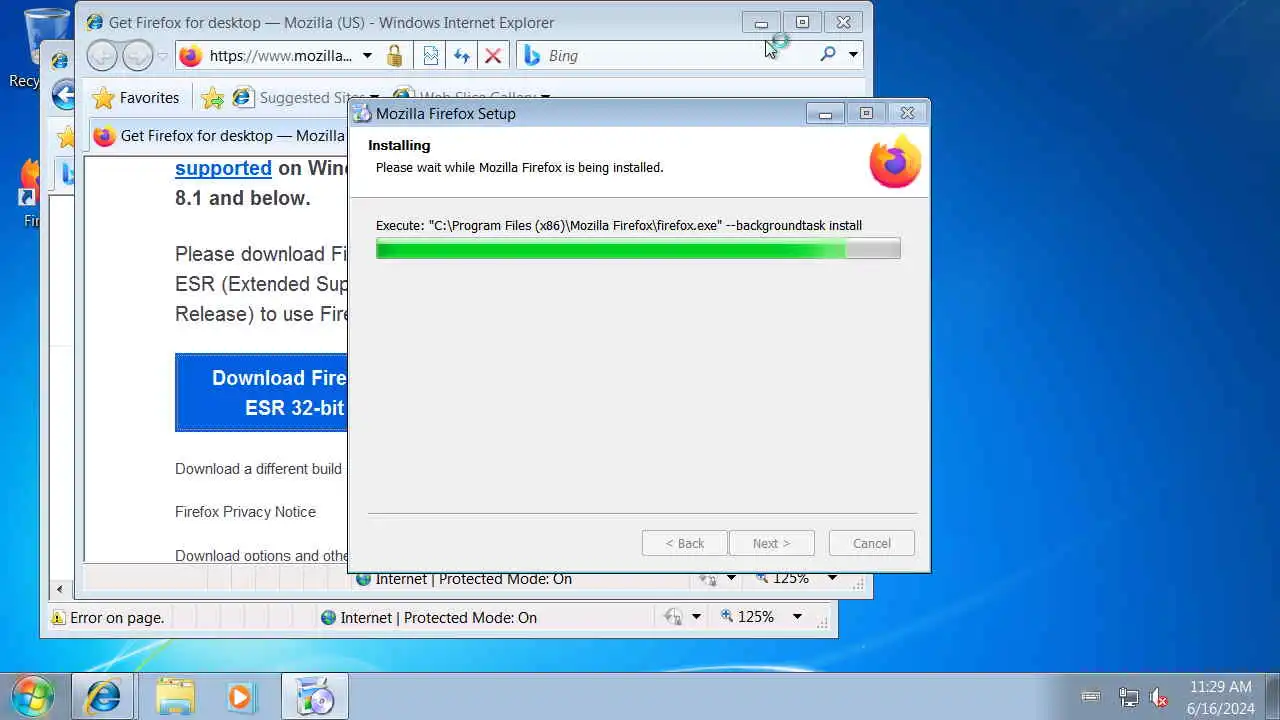Click the Bing provider logo icon
1280x720 pixels.
533,56
